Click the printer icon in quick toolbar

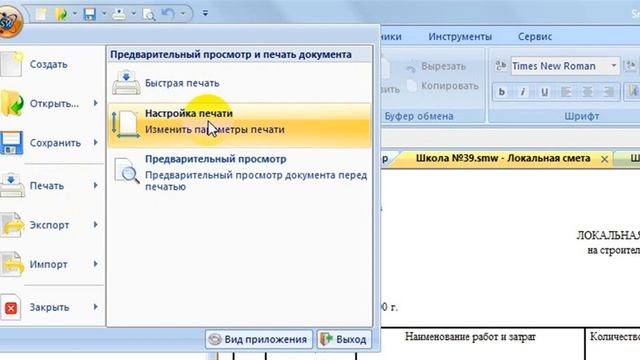point(119,14)
